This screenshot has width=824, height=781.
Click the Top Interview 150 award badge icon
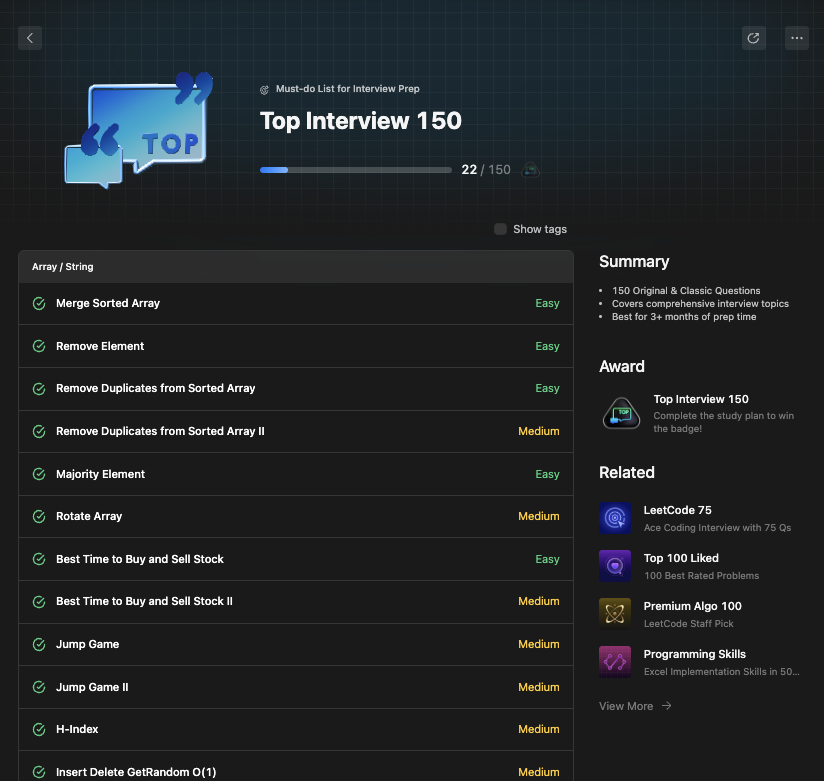[621, 413]
